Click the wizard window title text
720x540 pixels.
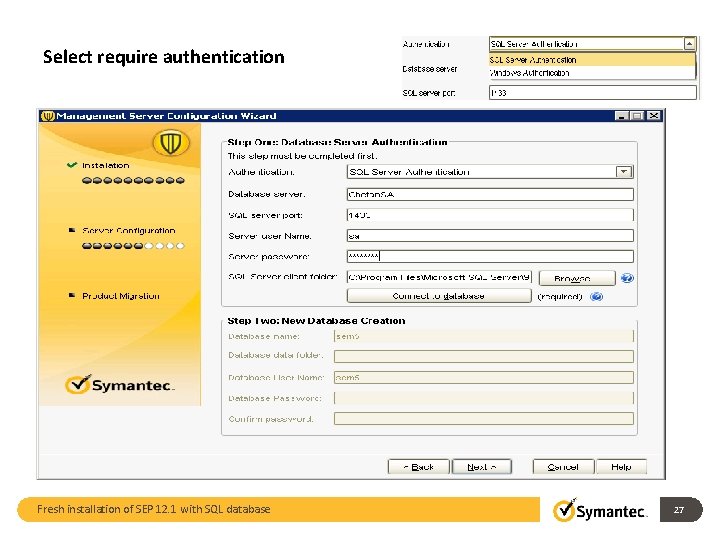point(166,116)
